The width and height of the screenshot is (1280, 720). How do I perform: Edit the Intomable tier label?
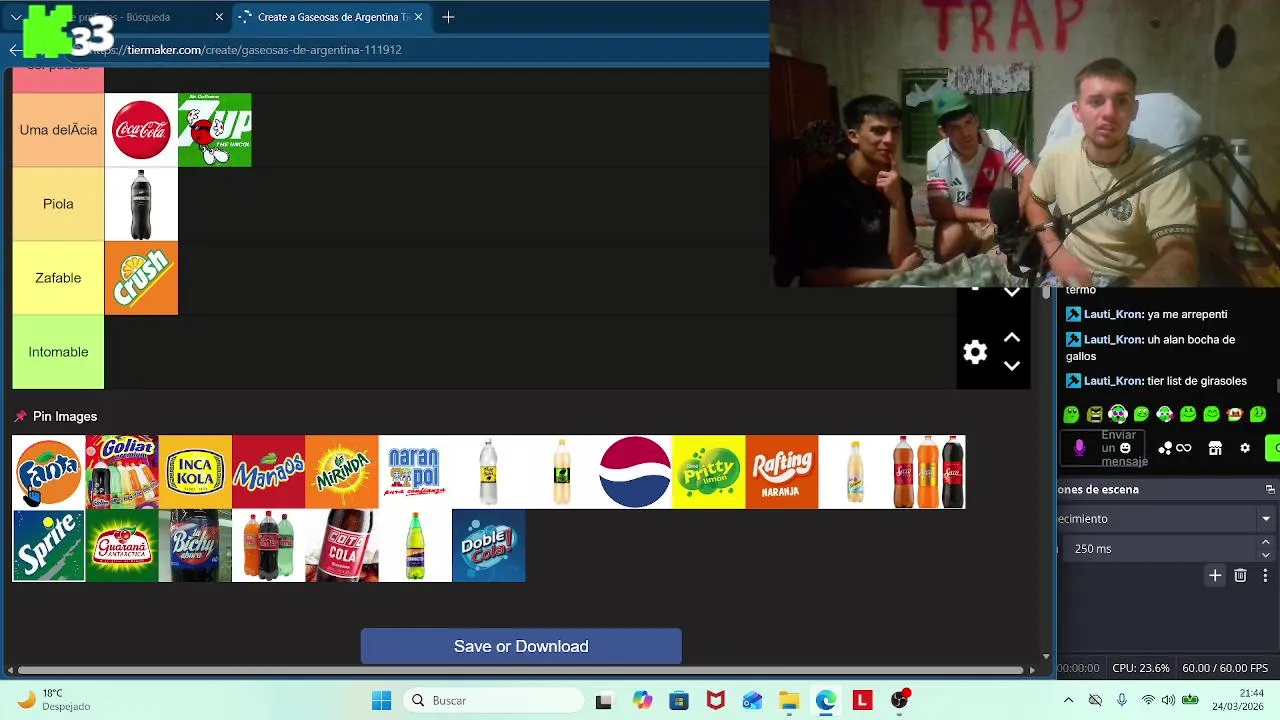[x=58, y=352]
